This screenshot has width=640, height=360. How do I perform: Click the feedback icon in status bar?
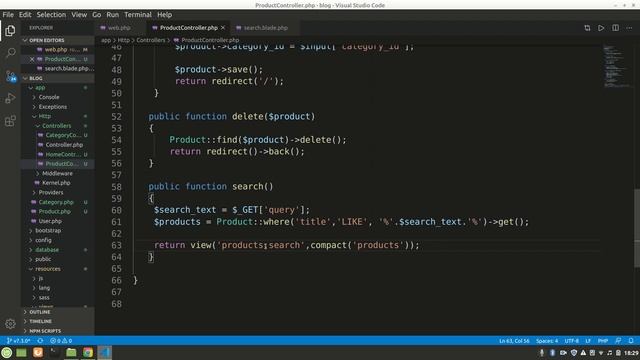tap(618, 340)
